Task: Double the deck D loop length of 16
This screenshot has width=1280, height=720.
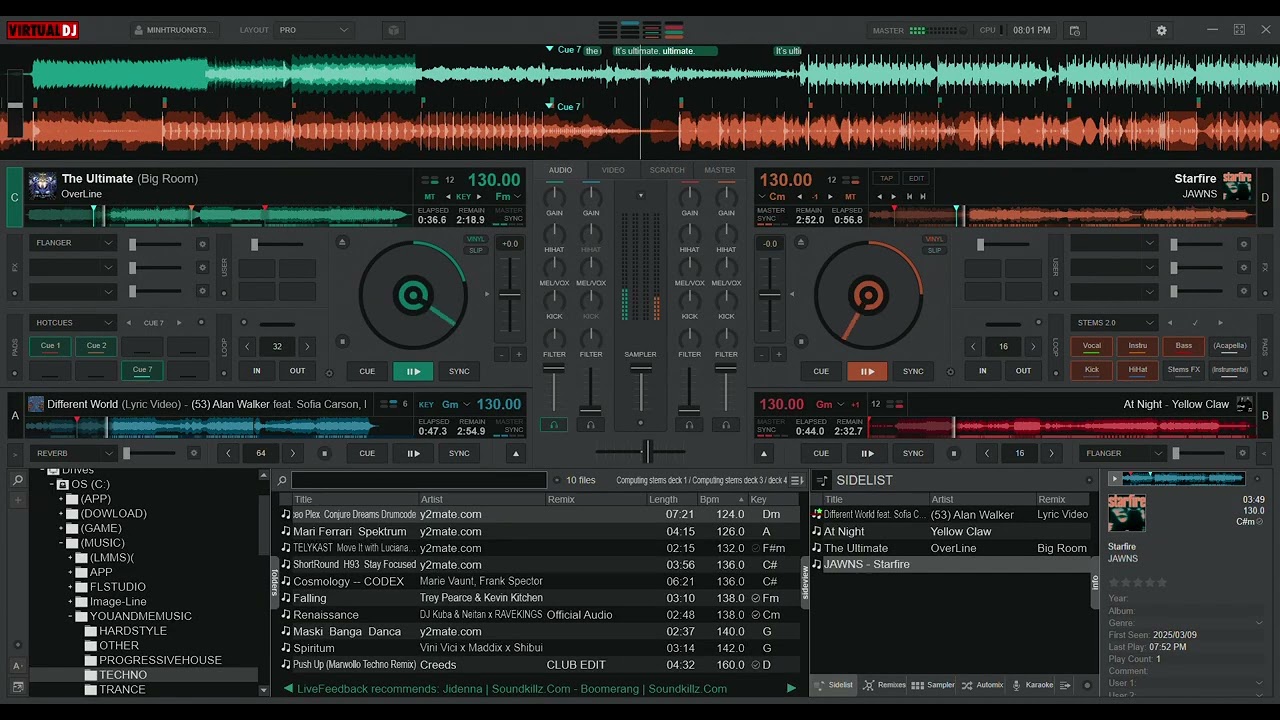Action: pos(1033,346)
